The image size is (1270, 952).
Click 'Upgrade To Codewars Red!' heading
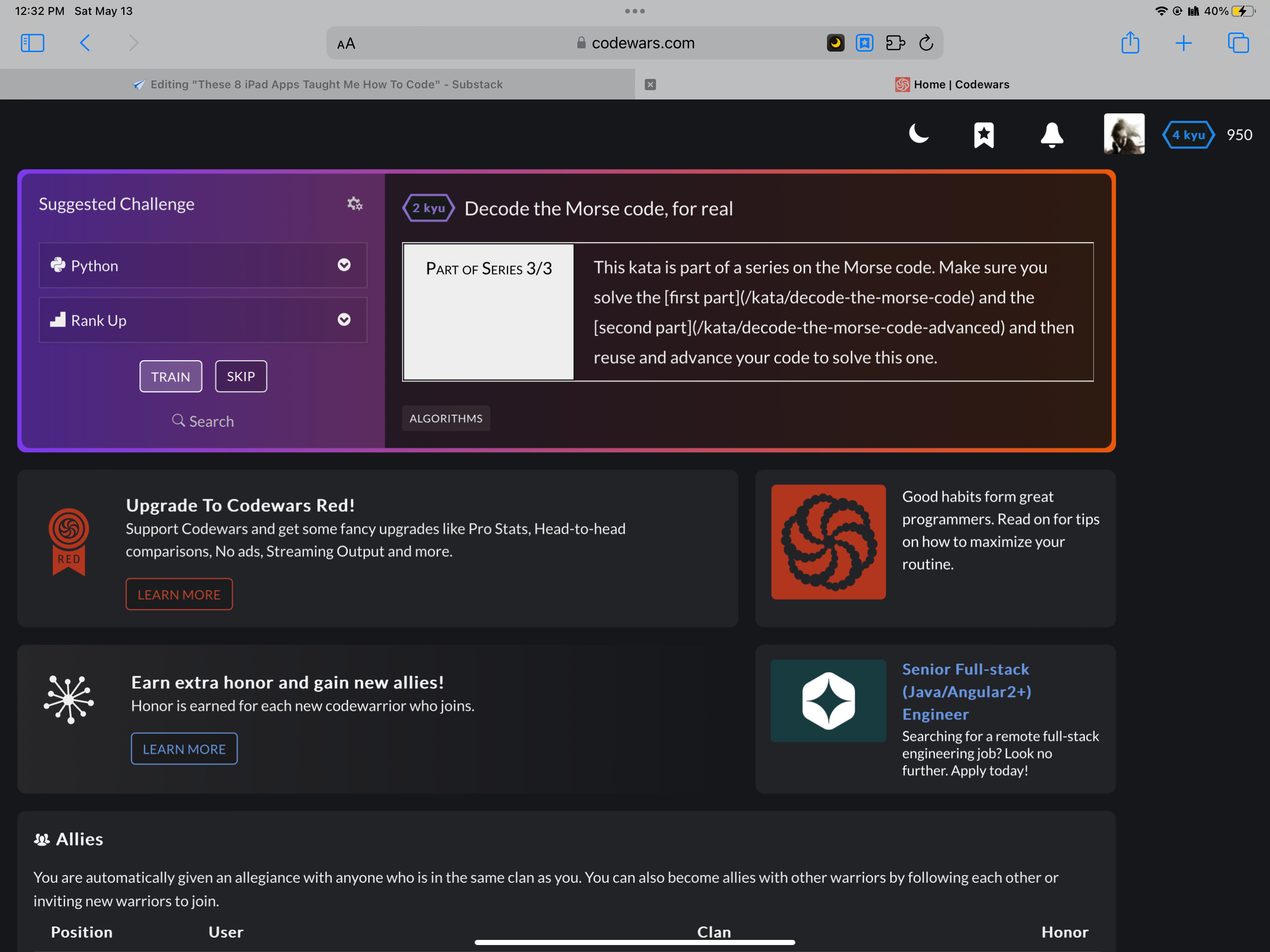(240, 505)
